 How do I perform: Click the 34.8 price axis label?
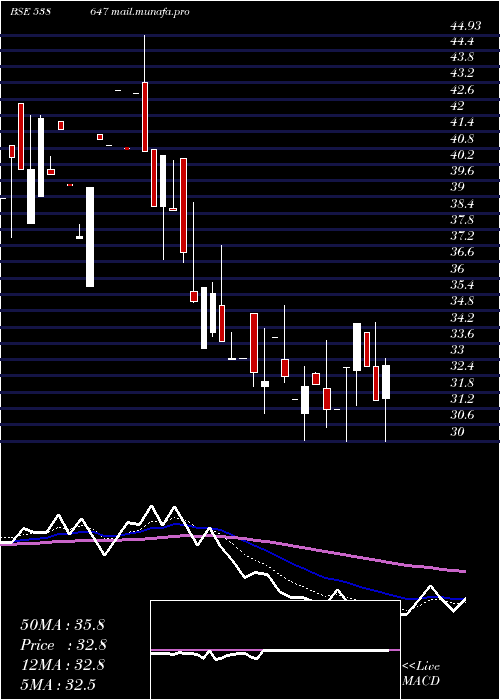[x=462, y=301]
